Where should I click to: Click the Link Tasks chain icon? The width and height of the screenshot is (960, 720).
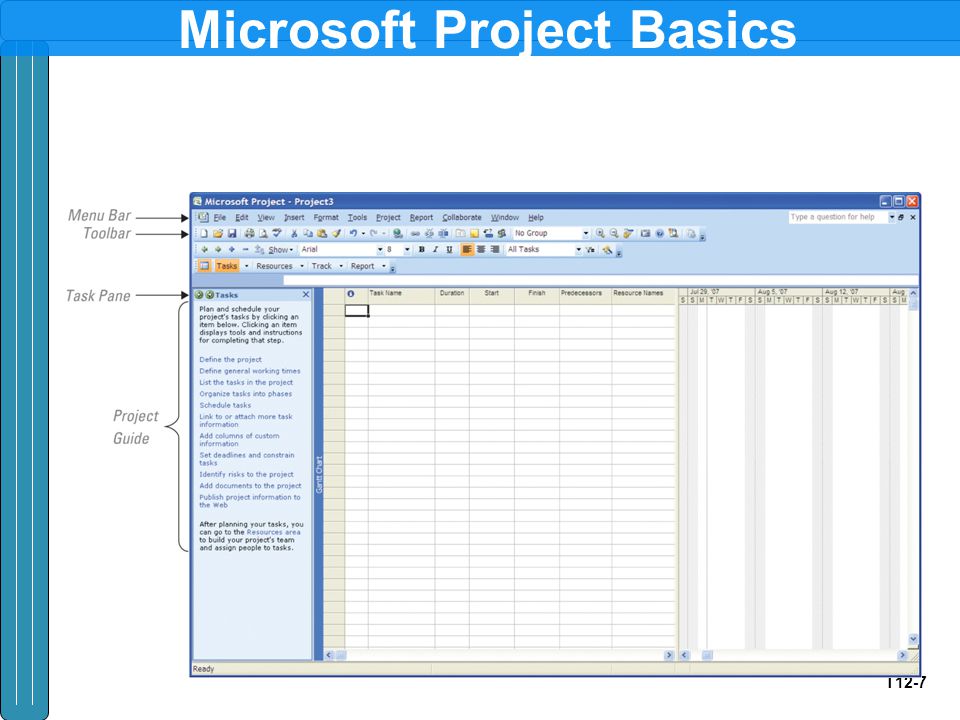click(x=415, y=233)
